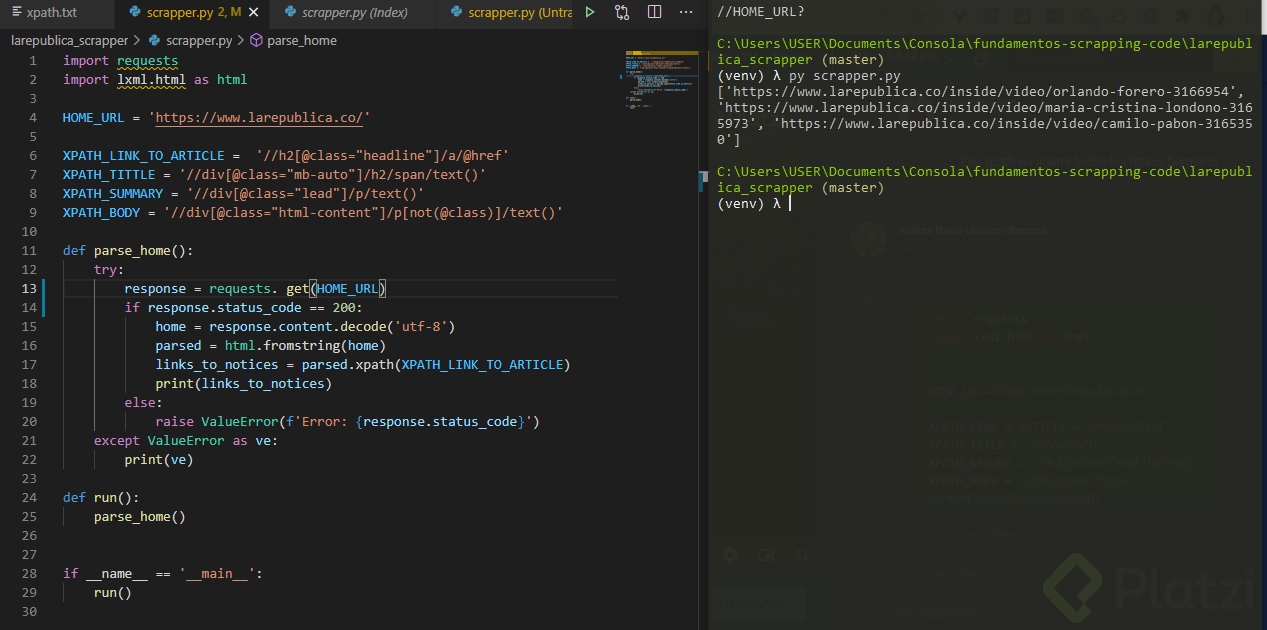This screenshot has height=630, width=1267.
Task: Click on 'lxml.html' in the import line
Action: pyautogui.click(x=152, y=80)
